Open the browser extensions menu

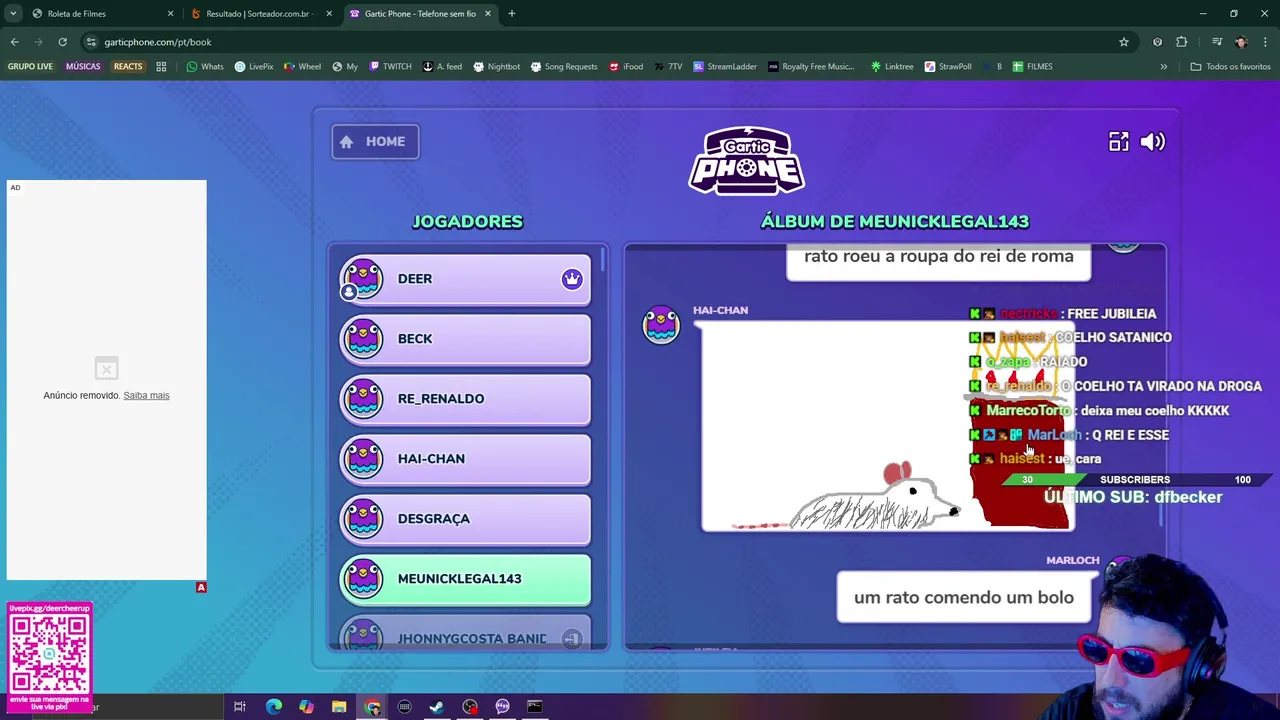(x=1182, y=42)
